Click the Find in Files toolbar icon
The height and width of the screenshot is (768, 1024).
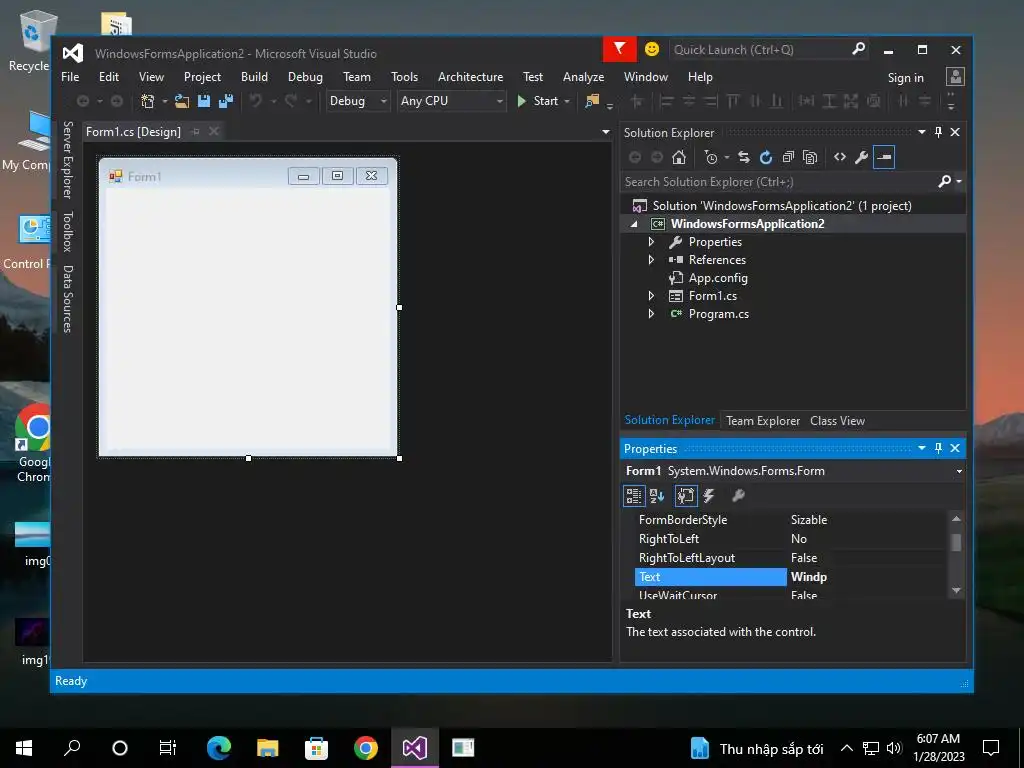click(x=592, y=101)
